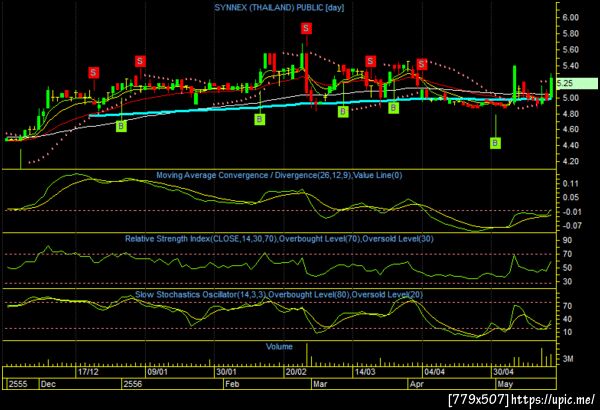Click the B buy marker just before 14/03
Image resolution: width=600 pixels, height=410 pixels.
(343, 111)
